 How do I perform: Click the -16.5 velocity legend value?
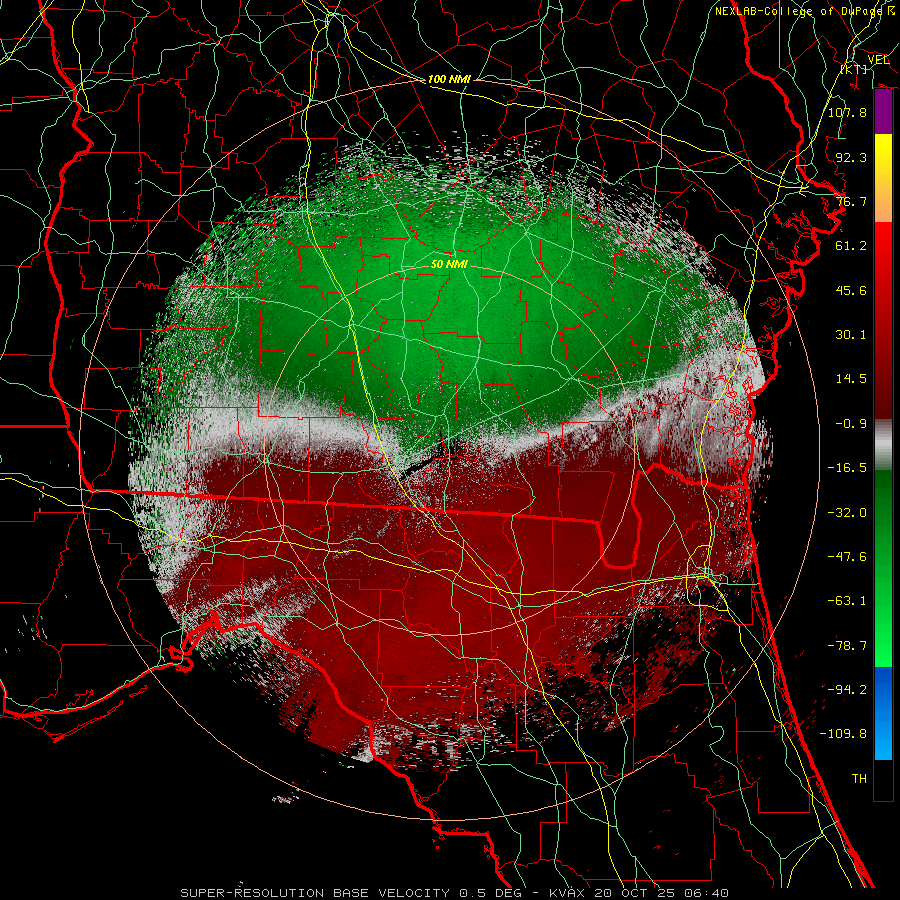tap(847, 468)
